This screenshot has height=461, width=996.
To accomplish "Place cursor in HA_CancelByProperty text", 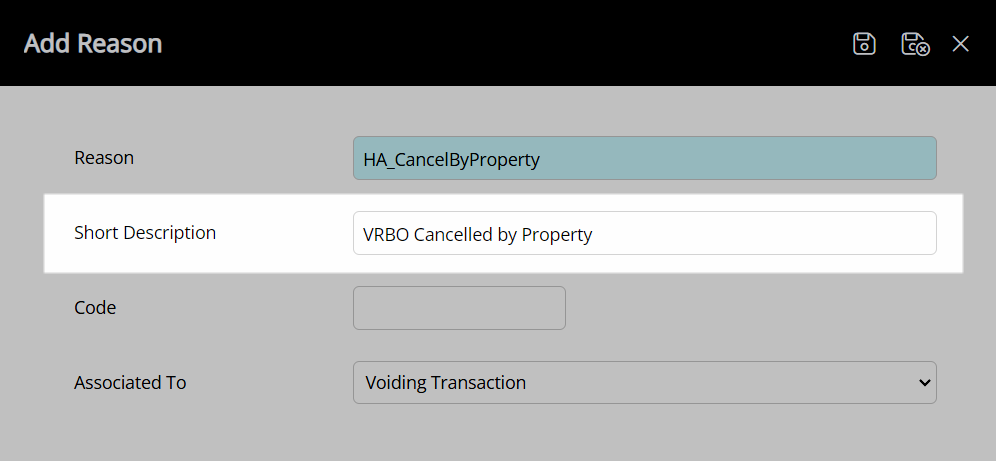I will (x=451, y=159).
